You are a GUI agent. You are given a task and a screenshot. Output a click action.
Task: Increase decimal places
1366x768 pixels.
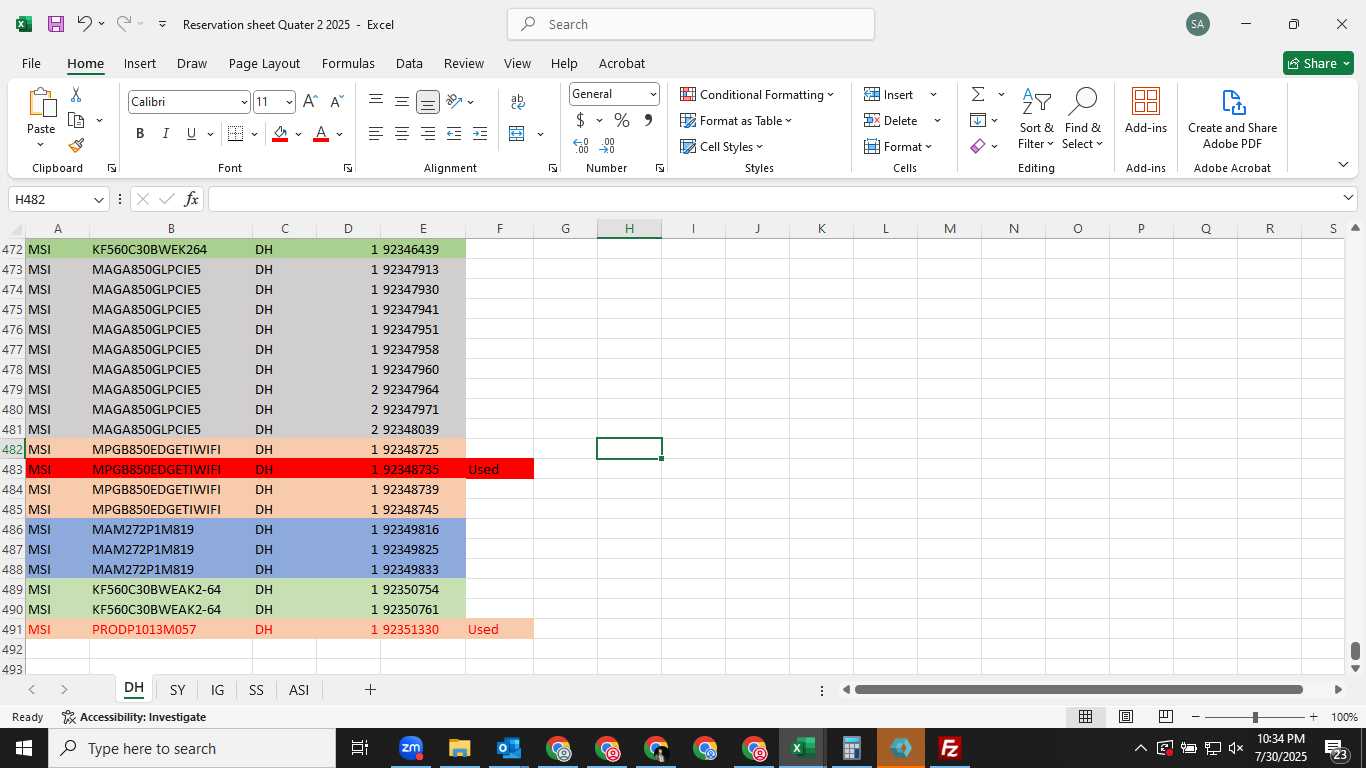(581, 146)
